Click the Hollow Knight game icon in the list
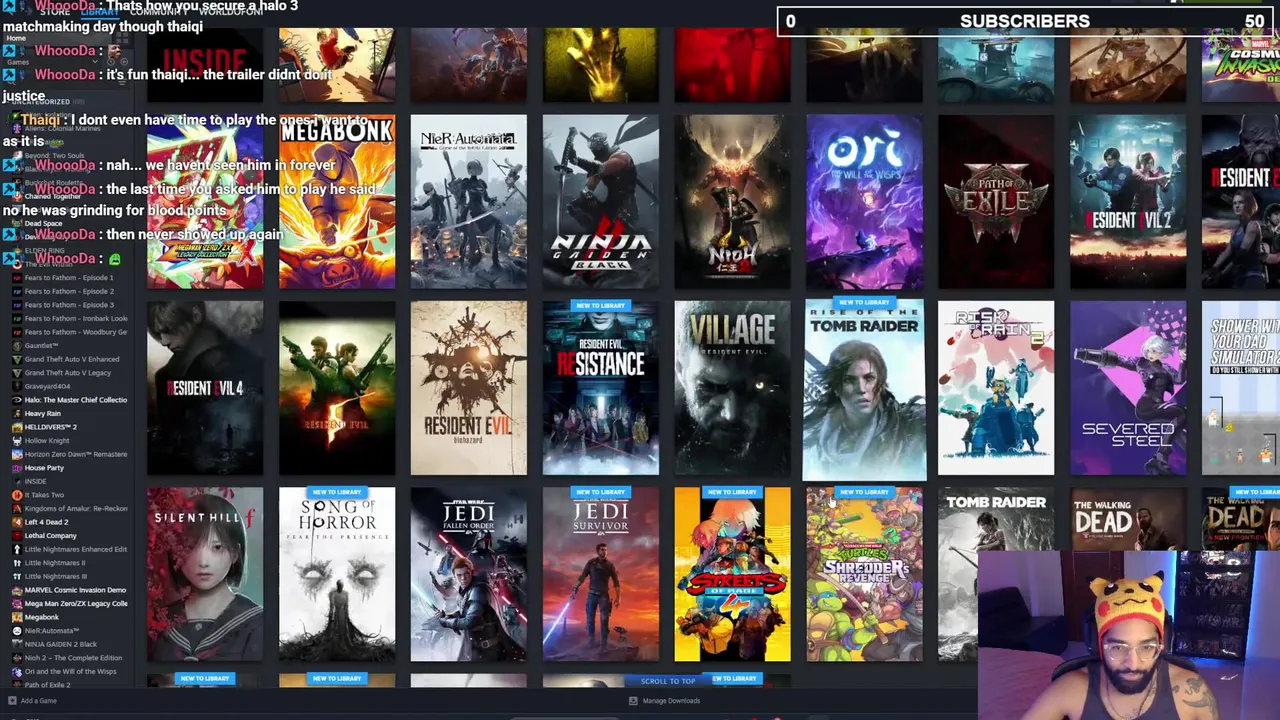This screenshot has width=1280, height=720. (x=17, y=440)
